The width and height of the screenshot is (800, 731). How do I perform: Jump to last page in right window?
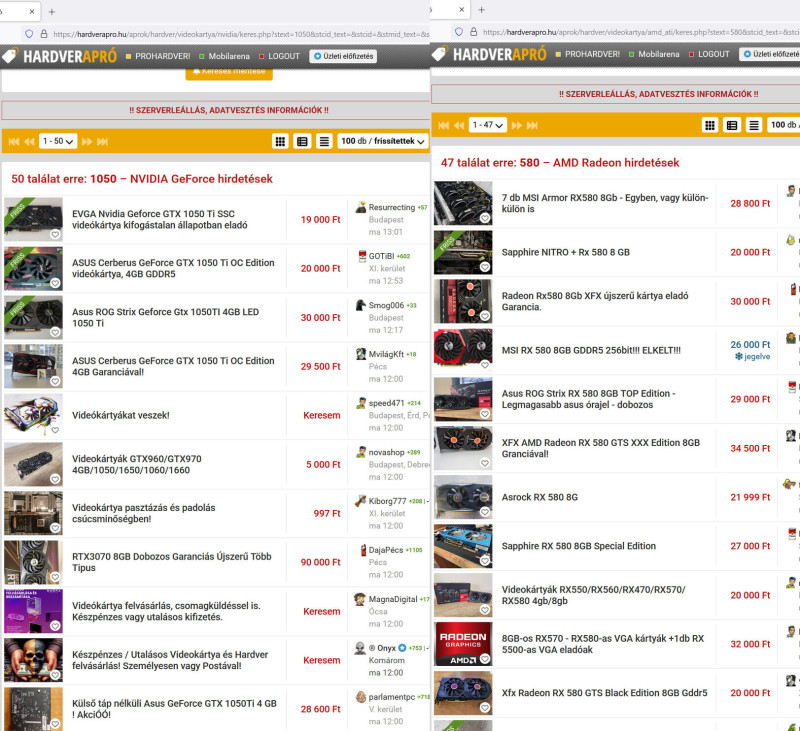pos(532,125)
